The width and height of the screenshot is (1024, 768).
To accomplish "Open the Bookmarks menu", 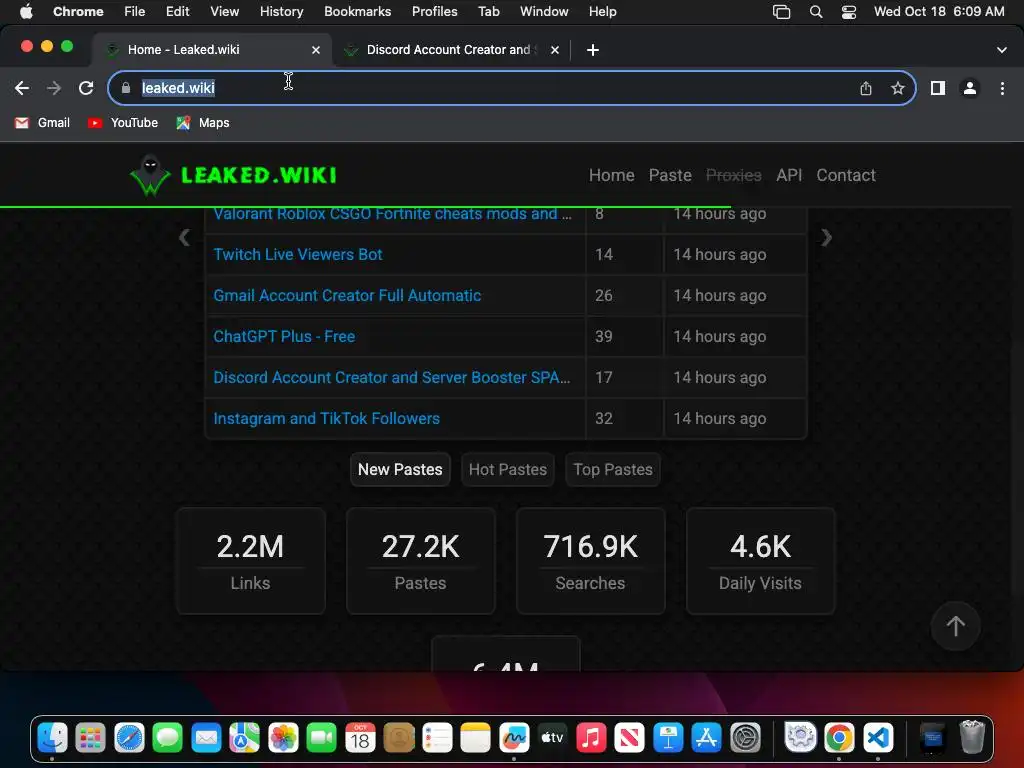I will 358,12.
